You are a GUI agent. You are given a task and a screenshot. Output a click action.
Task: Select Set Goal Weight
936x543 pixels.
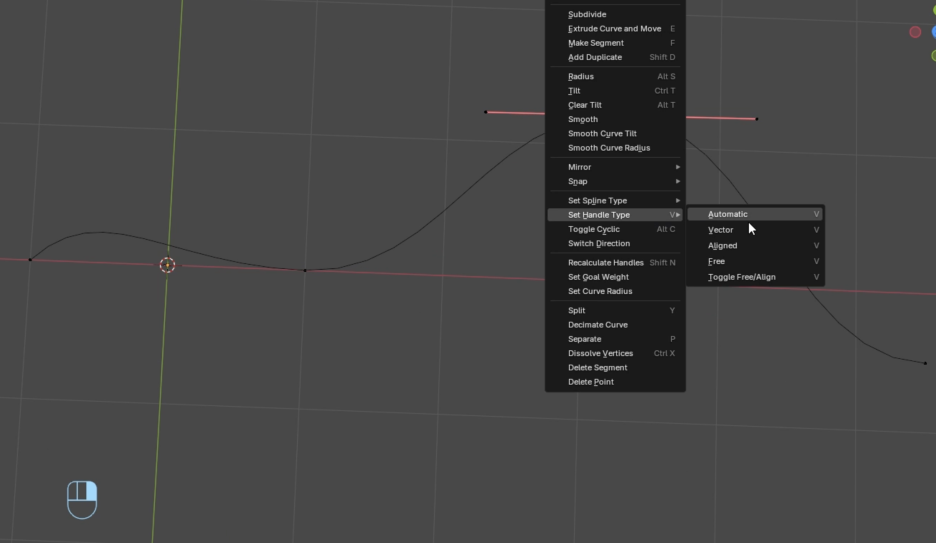[x=615, y=277]
